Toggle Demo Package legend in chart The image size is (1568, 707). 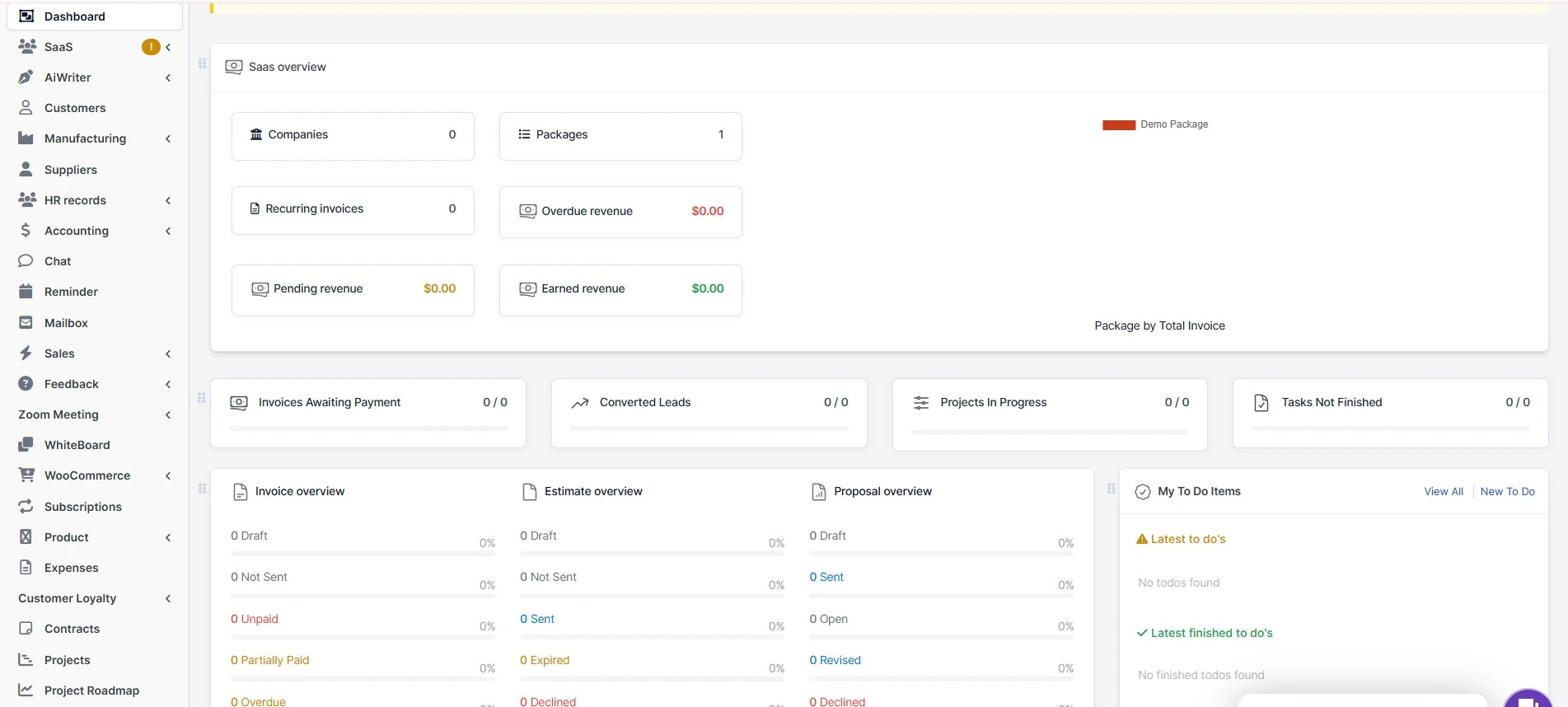[x=1155, y=124]
